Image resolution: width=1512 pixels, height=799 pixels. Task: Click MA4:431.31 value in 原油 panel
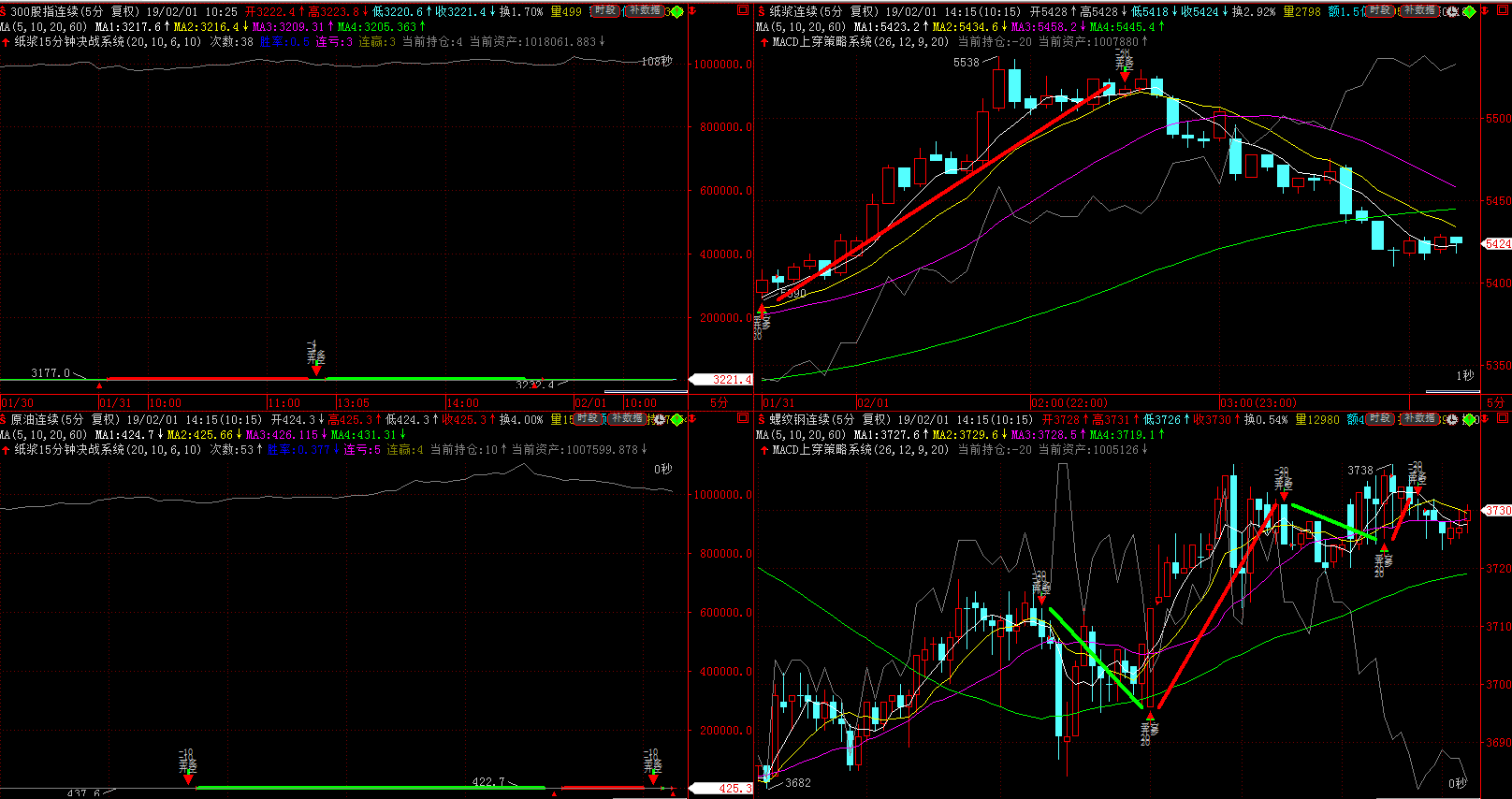[364, 434]
